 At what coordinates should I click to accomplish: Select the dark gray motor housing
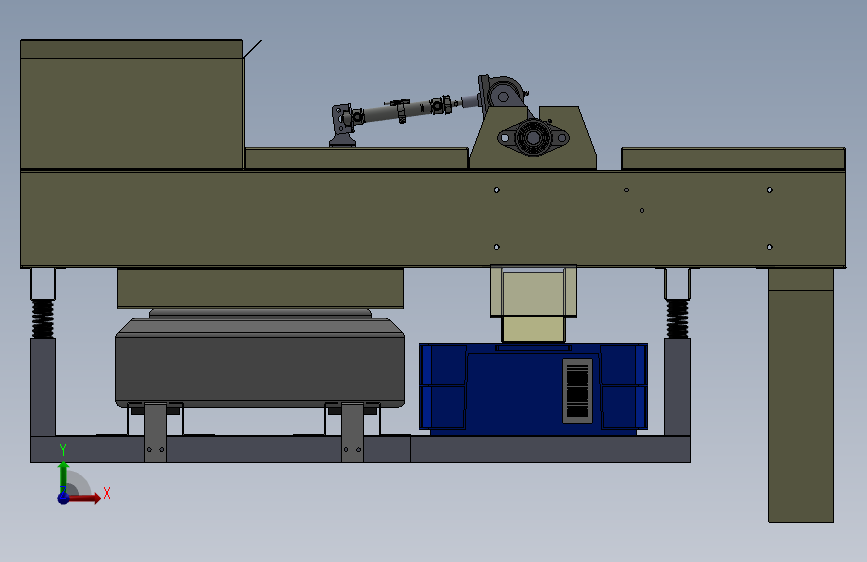pyautogui.click(x=260, y=362)
